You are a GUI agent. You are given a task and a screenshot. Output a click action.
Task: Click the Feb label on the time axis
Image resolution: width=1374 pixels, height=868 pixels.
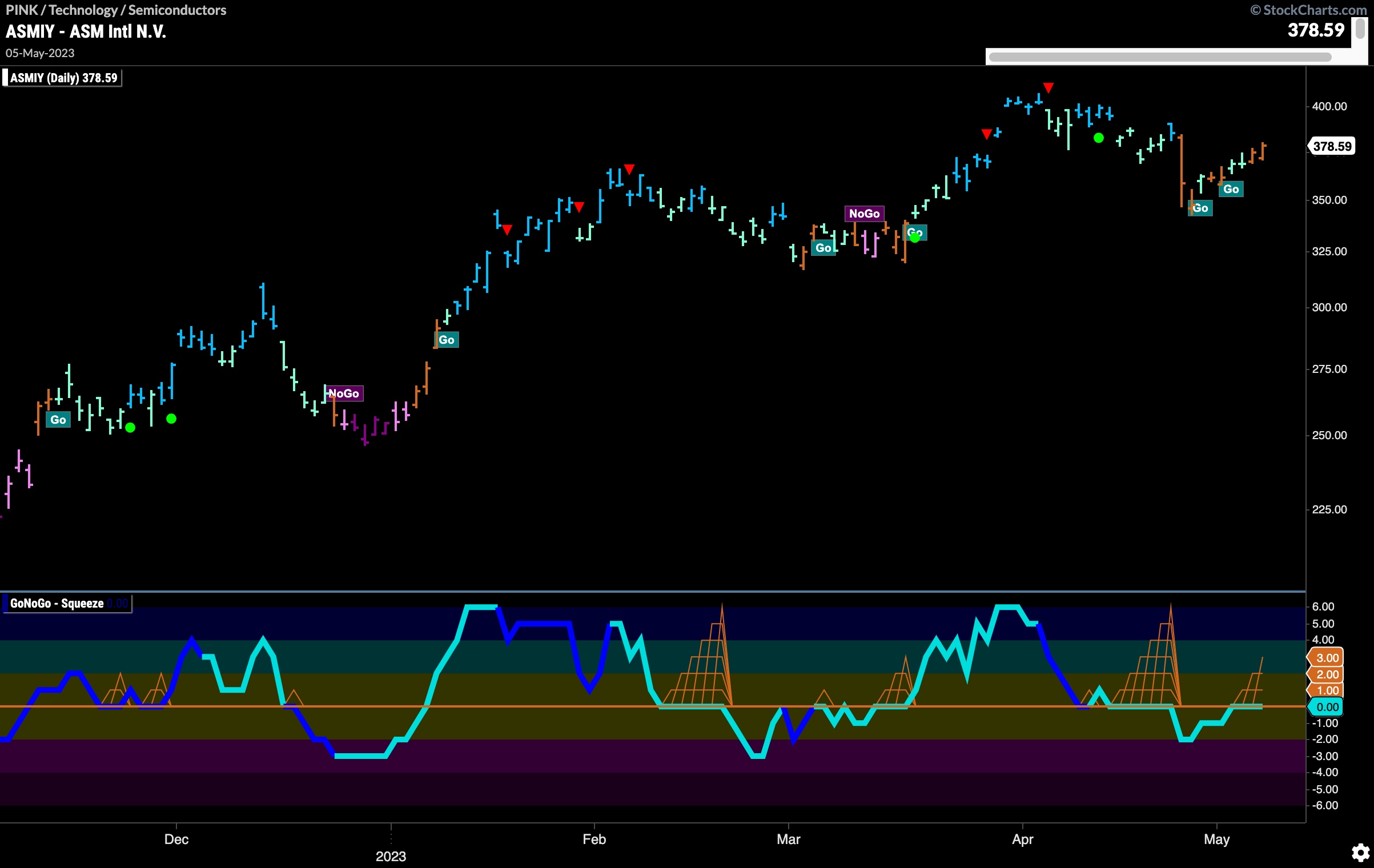coord(594,839)
